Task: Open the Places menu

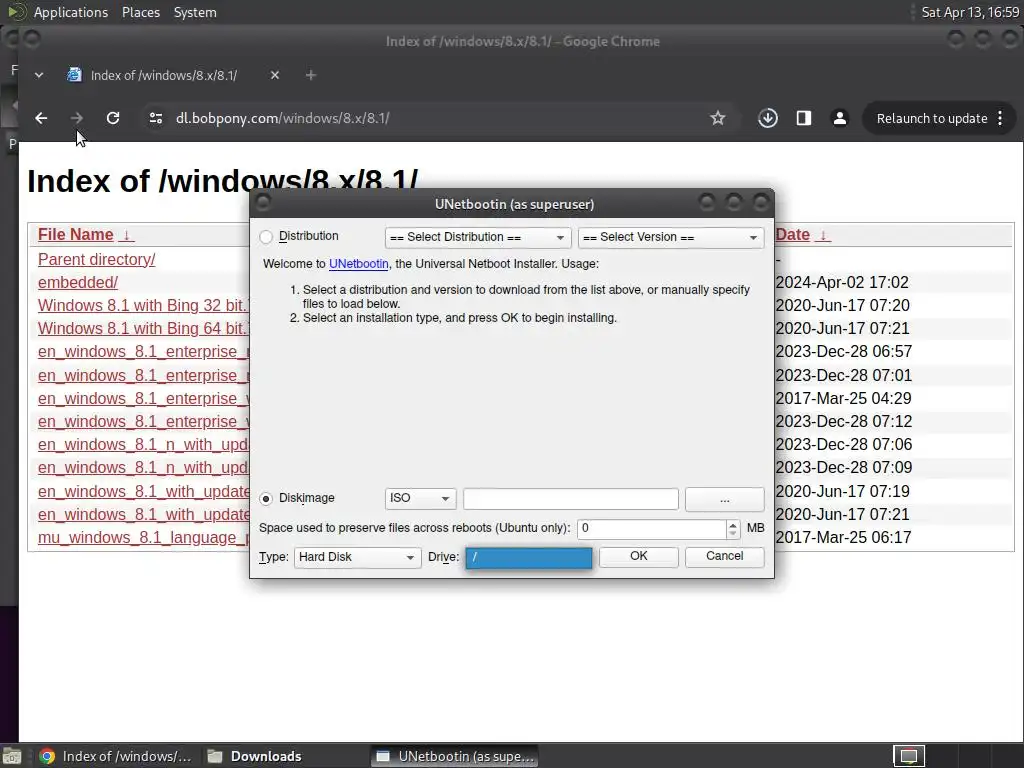Action: click(141, 12)
